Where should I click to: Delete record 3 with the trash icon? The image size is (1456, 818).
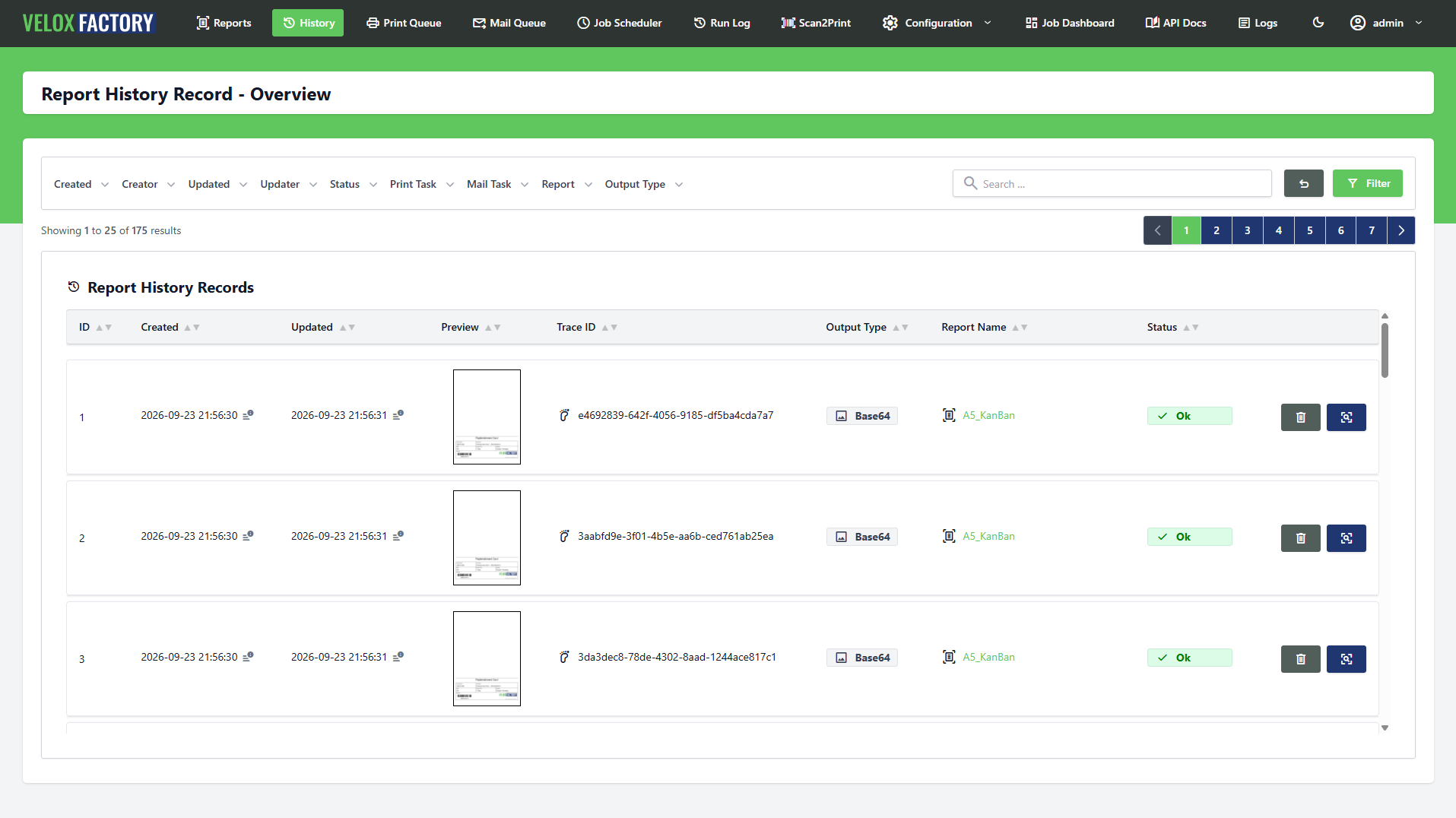pyautogui.click(x=1300, y=658)
